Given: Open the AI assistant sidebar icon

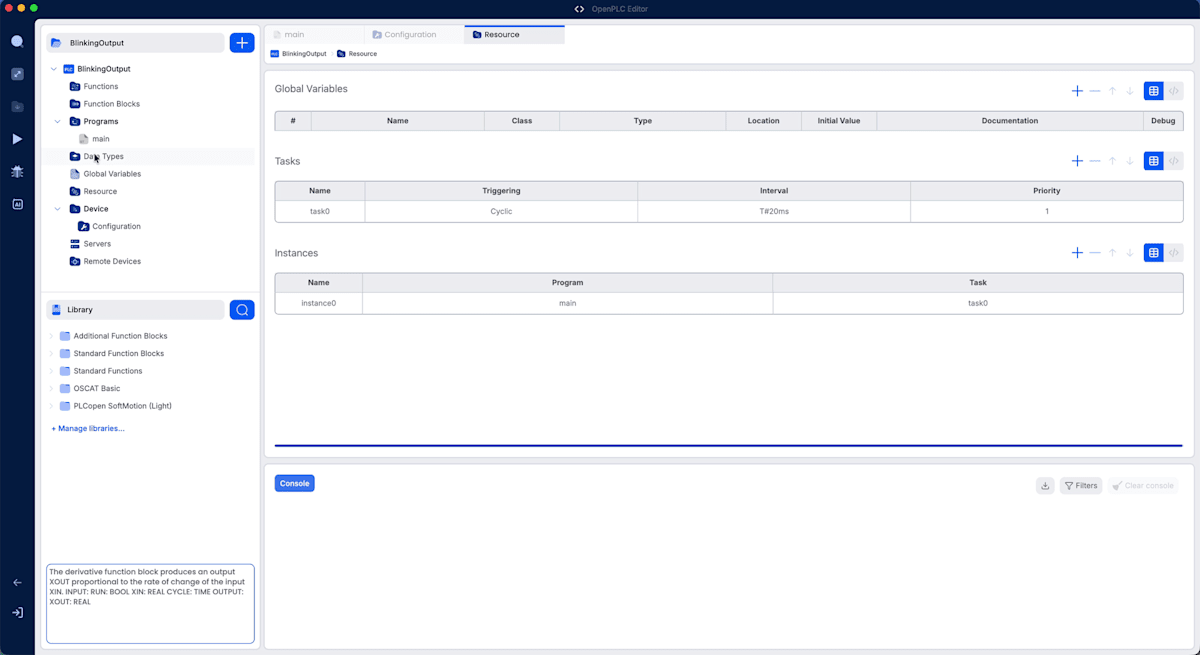Looking at the screenshot, I should (x=17, y=204).
